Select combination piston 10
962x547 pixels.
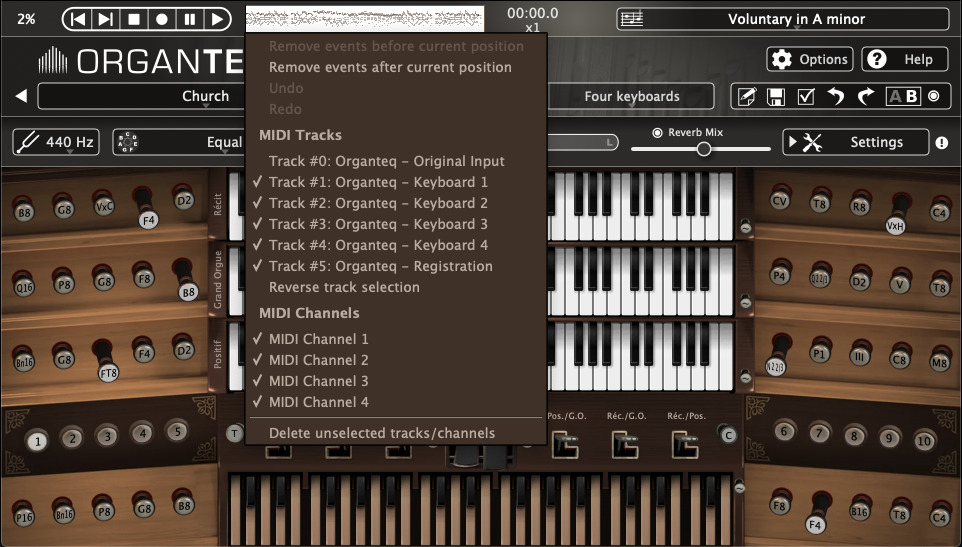click(924, 441)
